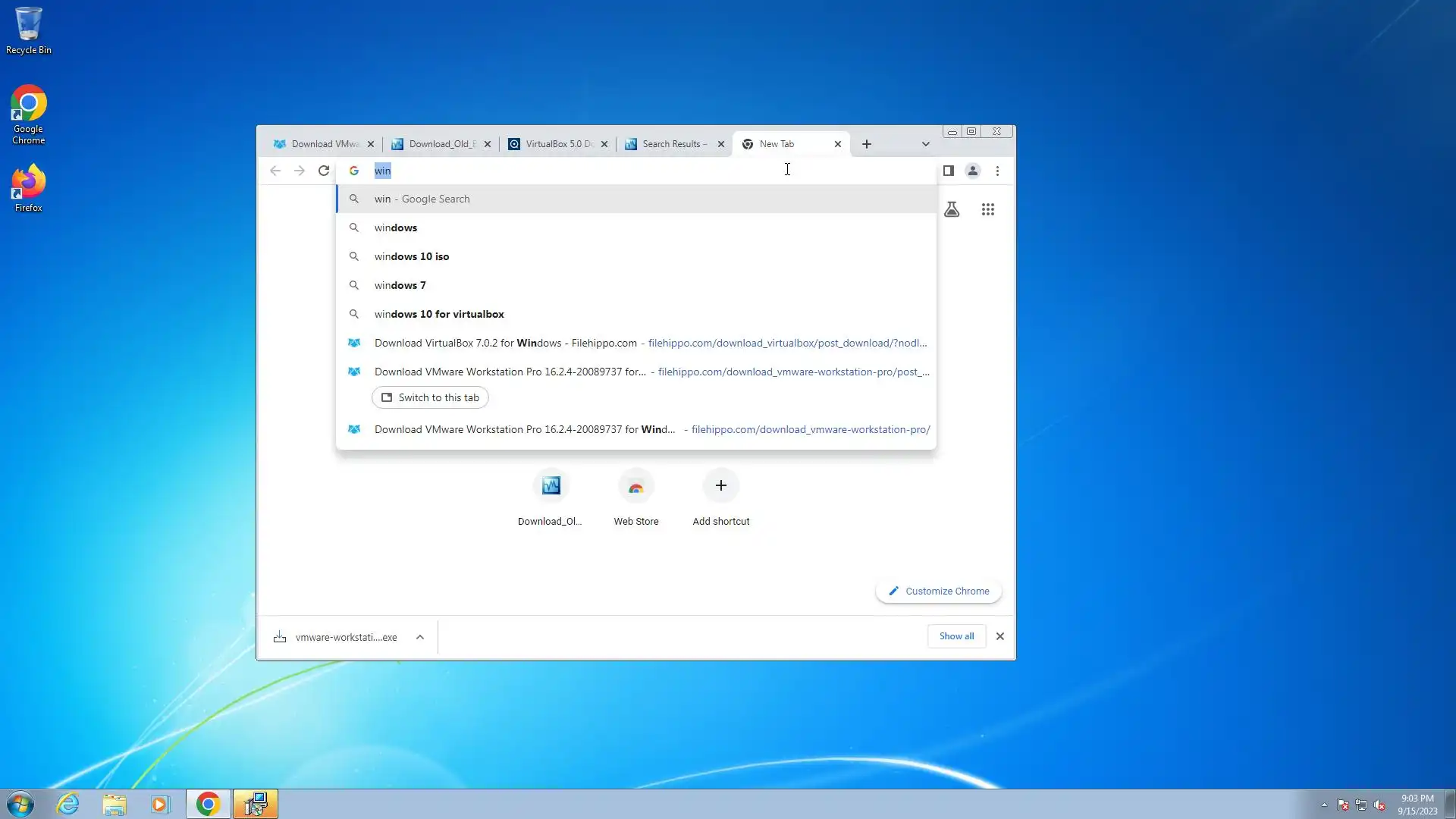Screen dimensions: 1456x819
Task: Expand the tab search dropdown arrow
Action: pyautogui.click(x=925, y=144)
